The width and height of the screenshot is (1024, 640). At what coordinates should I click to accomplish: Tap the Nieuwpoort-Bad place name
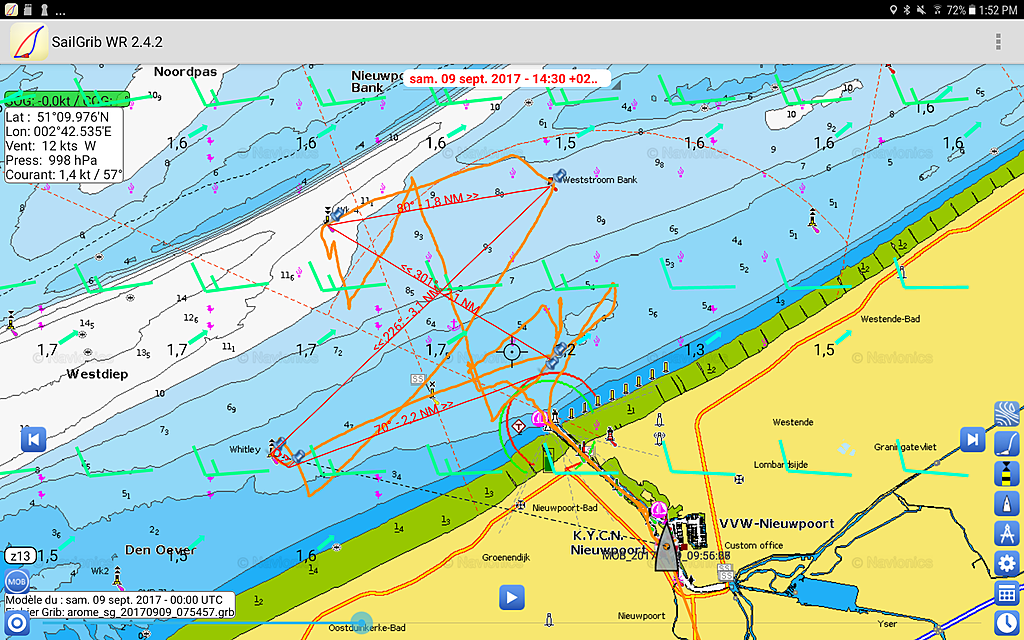coord(565,507)
